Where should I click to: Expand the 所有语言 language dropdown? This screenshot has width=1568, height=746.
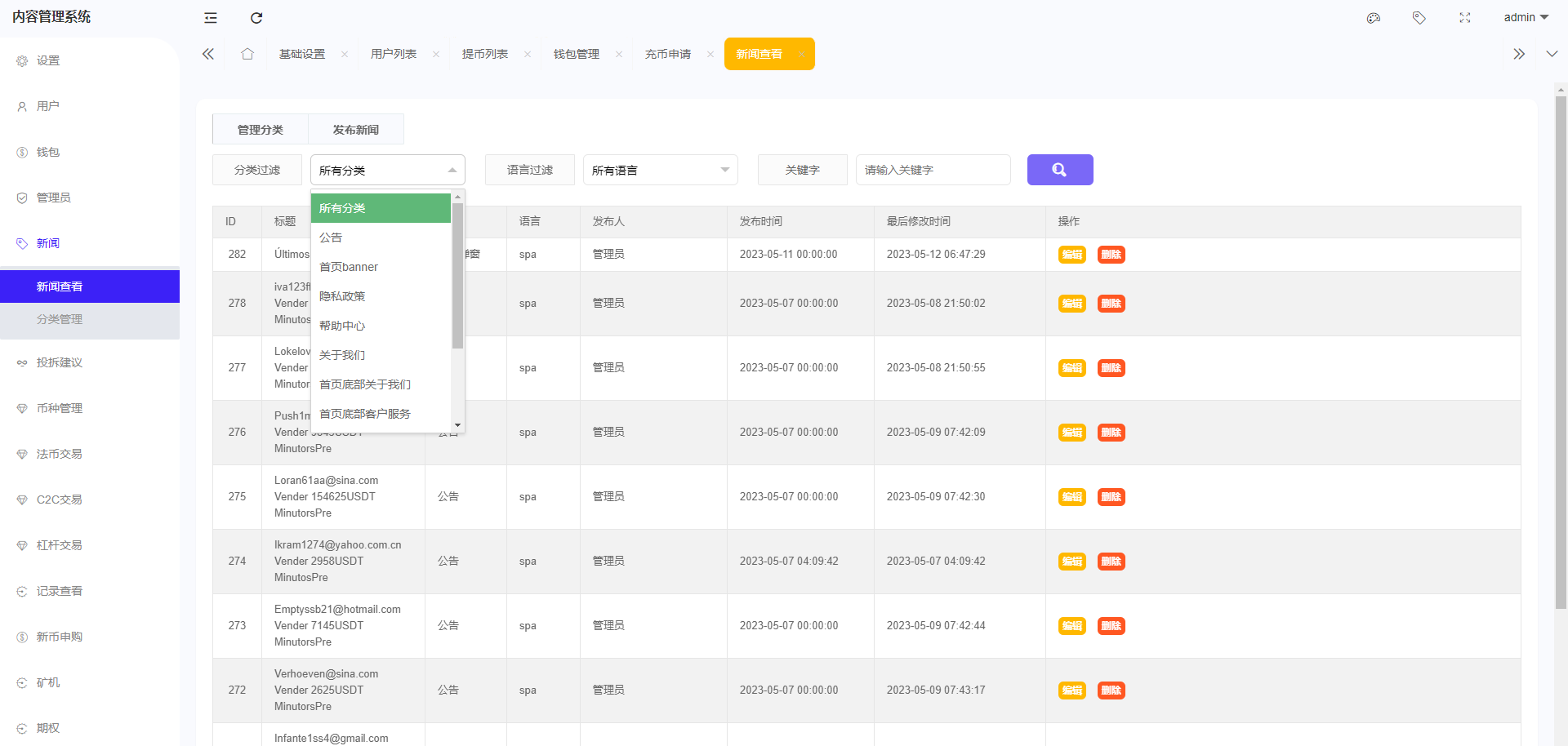point(660,170)
